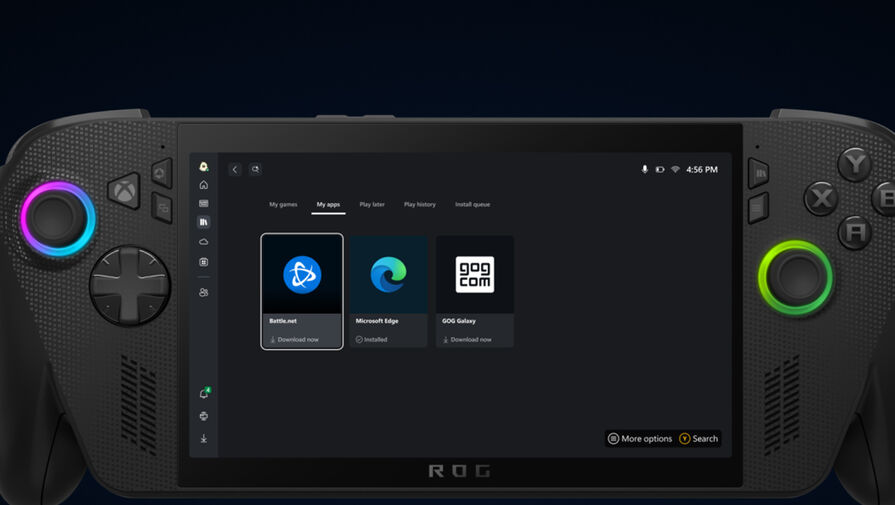895x505 pixels.
Task: Select the Battle.net app artwork
Action: pos(302,274)
